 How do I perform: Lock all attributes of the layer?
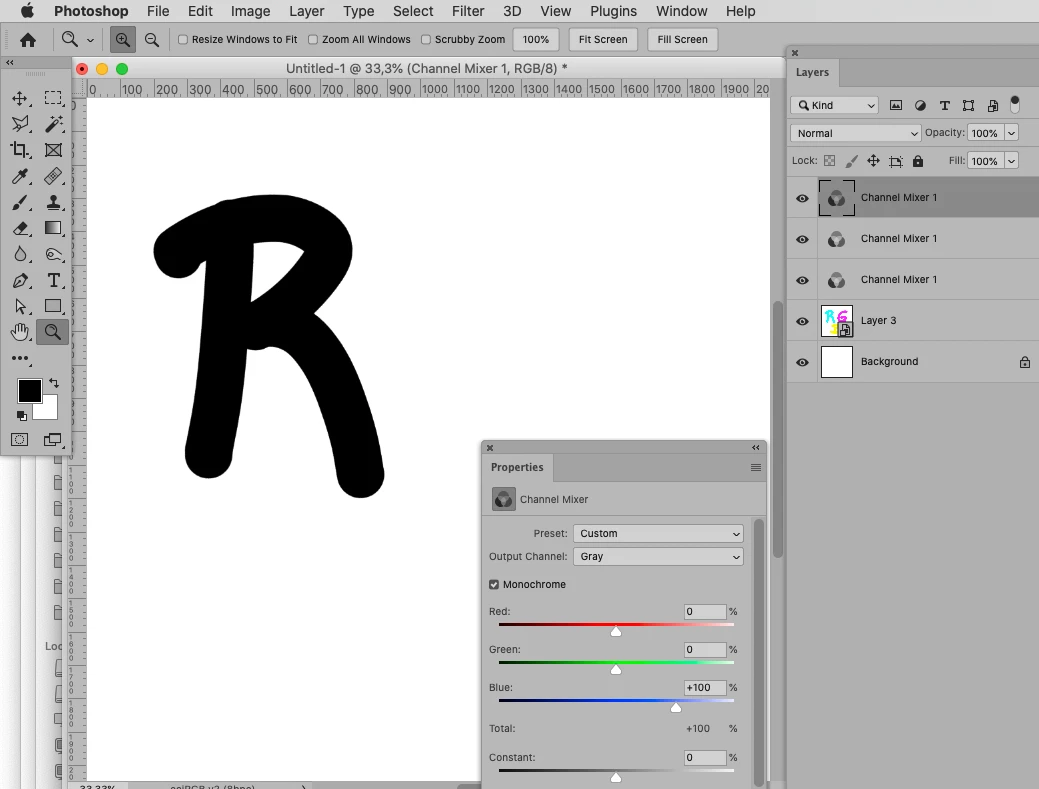[x=918, y=161]
